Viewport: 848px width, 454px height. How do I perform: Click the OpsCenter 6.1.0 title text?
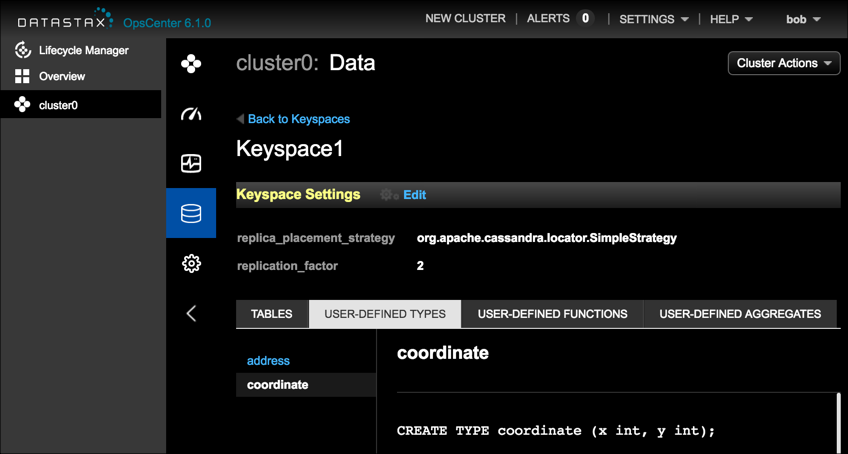(x=167, y=23)
